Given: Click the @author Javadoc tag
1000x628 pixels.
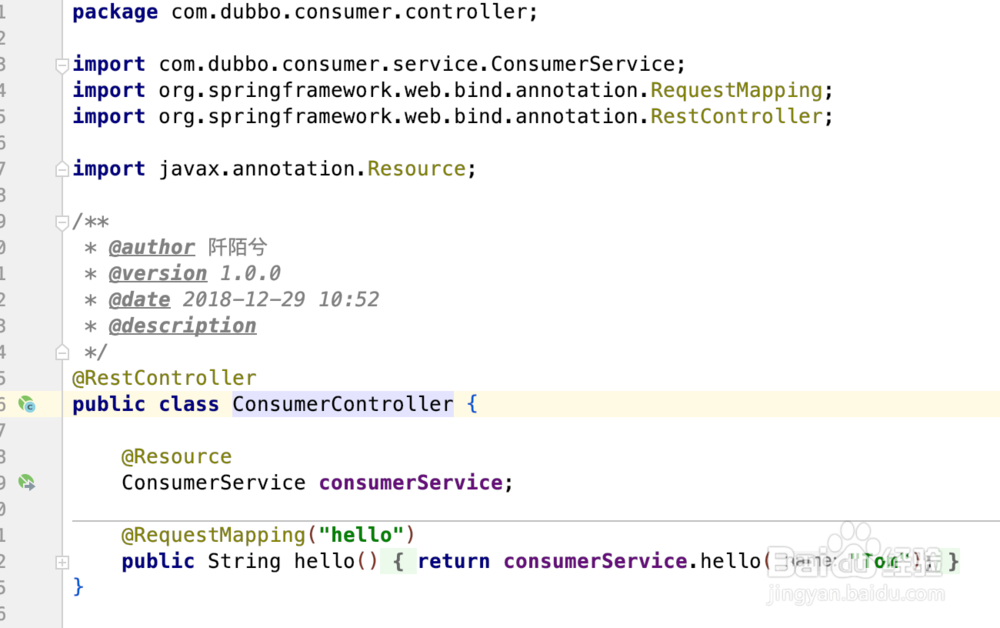Looking at the screenshot, I should click(x=152, y=248).
